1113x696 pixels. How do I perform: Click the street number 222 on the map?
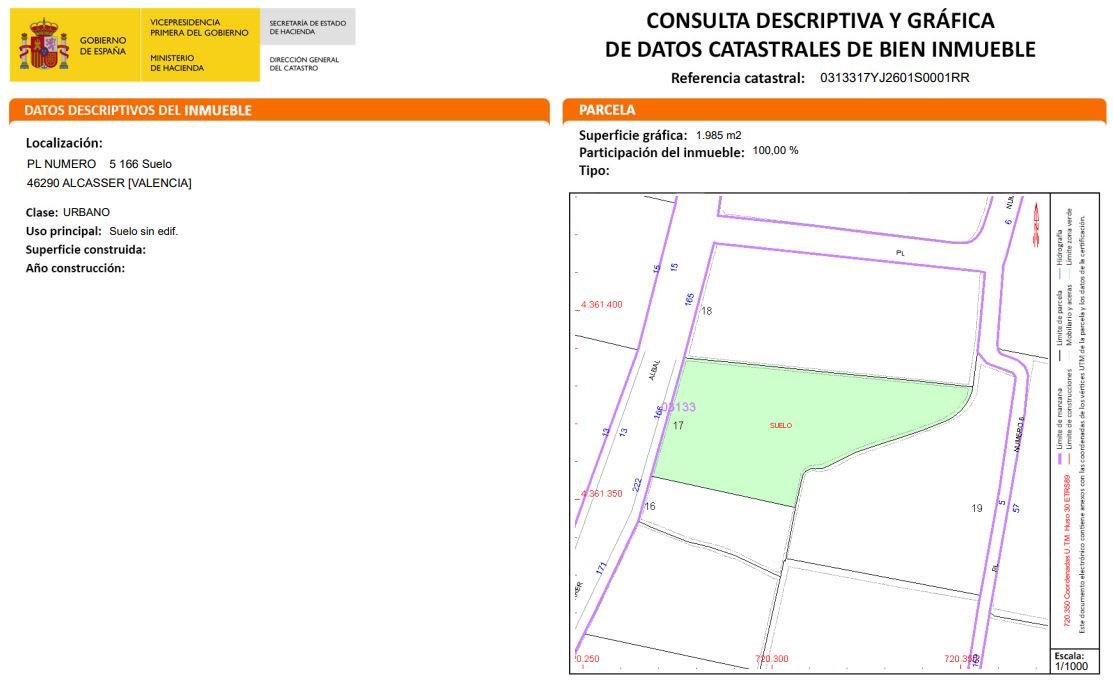tap(637, 485)
